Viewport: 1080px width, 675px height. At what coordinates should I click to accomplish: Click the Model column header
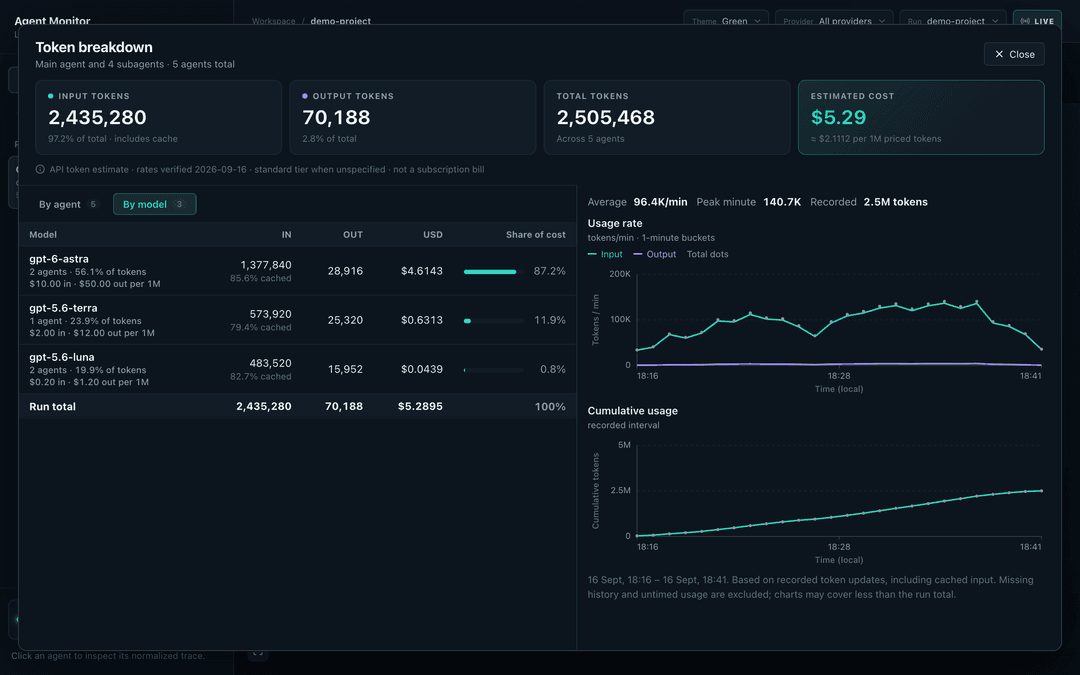(43, 235)
